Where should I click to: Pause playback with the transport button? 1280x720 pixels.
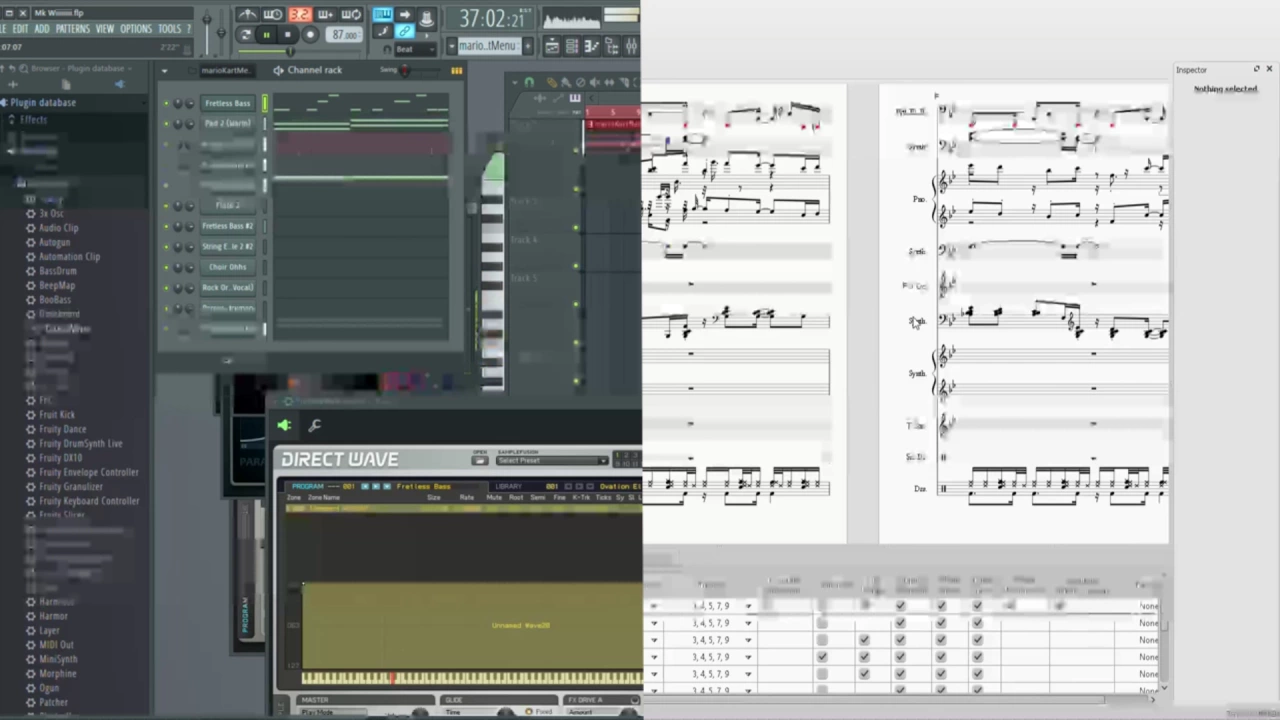266,35
